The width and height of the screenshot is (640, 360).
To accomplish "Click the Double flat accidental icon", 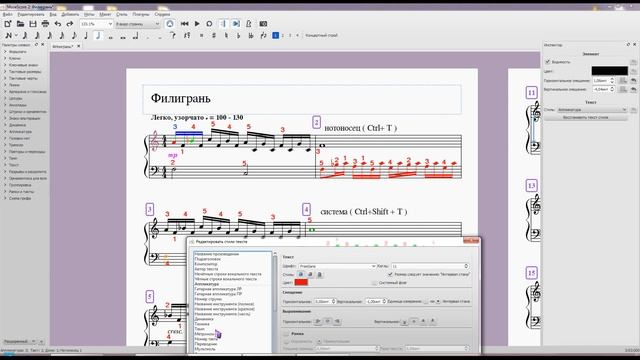I will 251,36.
